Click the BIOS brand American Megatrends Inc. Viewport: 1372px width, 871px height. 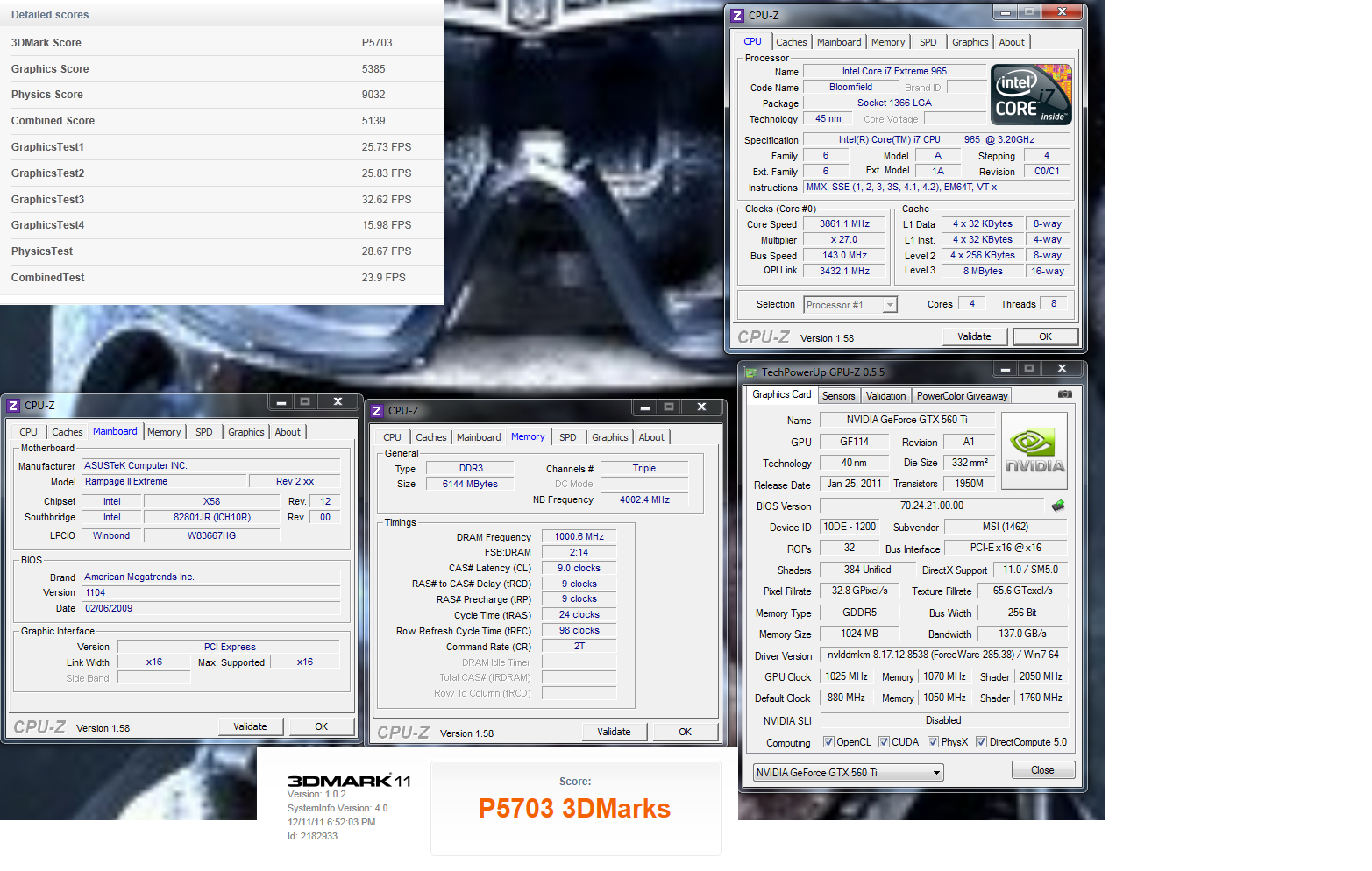point(210,577)
